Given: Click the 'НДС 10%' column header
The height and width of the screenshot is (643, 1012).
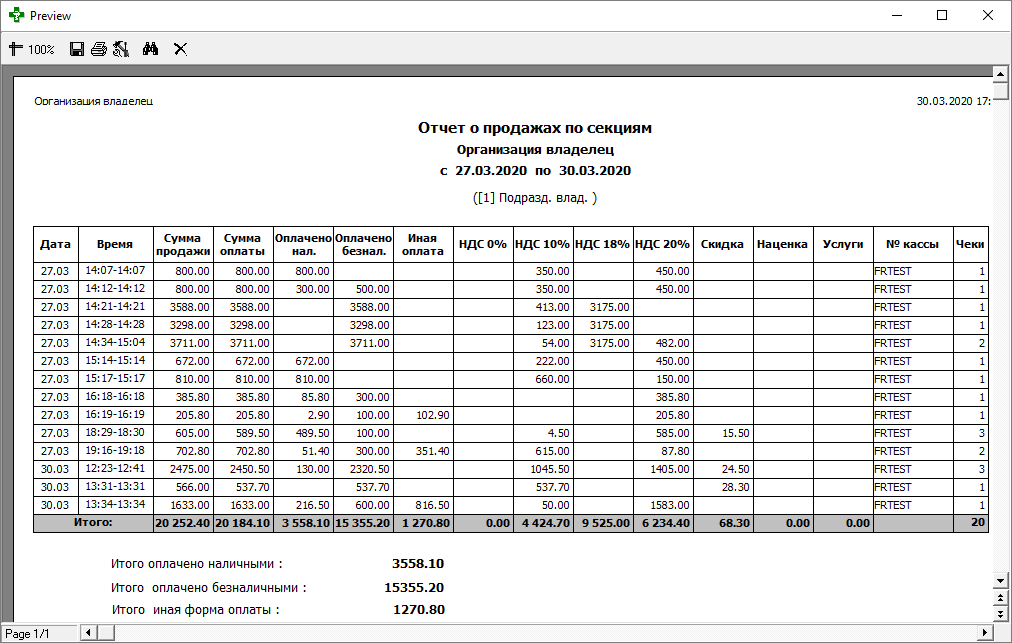Looking at the screenshot, I should pyautogui.click(x=543, y=244).
